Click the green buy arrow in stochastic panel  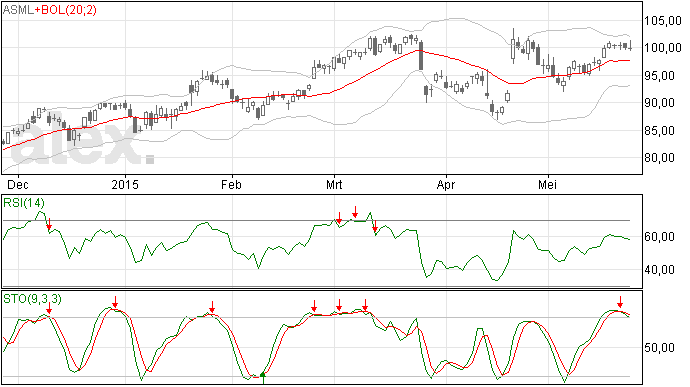263,378
